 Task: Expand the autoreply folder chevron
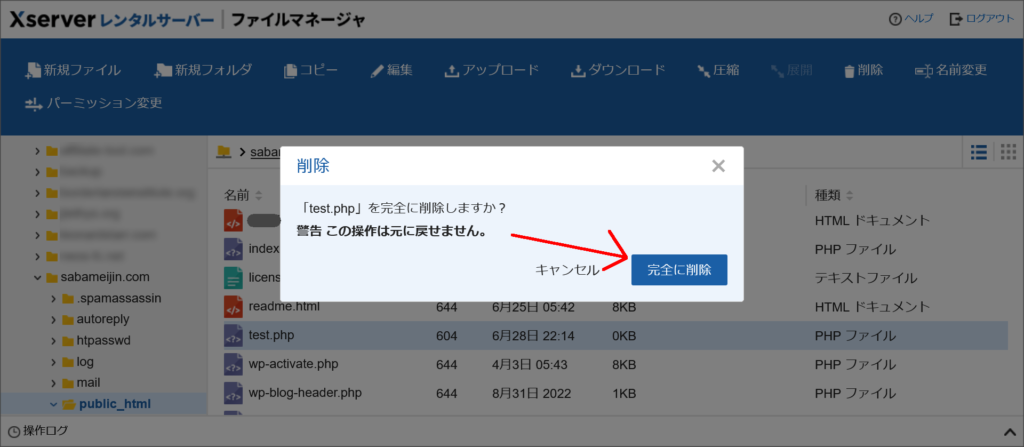click(x=54, y=320)
